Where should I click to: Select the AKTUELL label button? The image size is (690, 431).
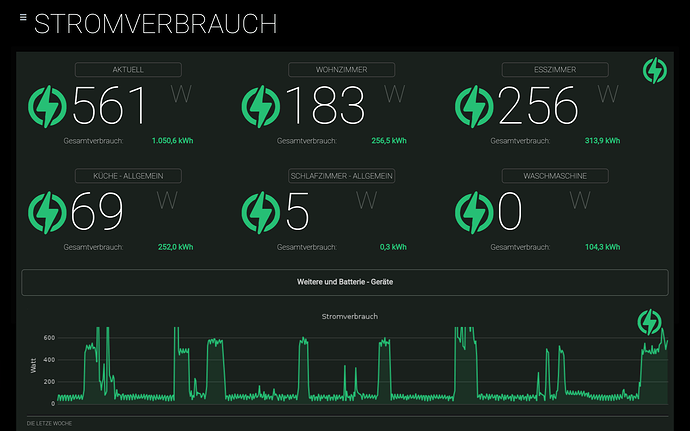pyautogui.click(x=129, y=70)
